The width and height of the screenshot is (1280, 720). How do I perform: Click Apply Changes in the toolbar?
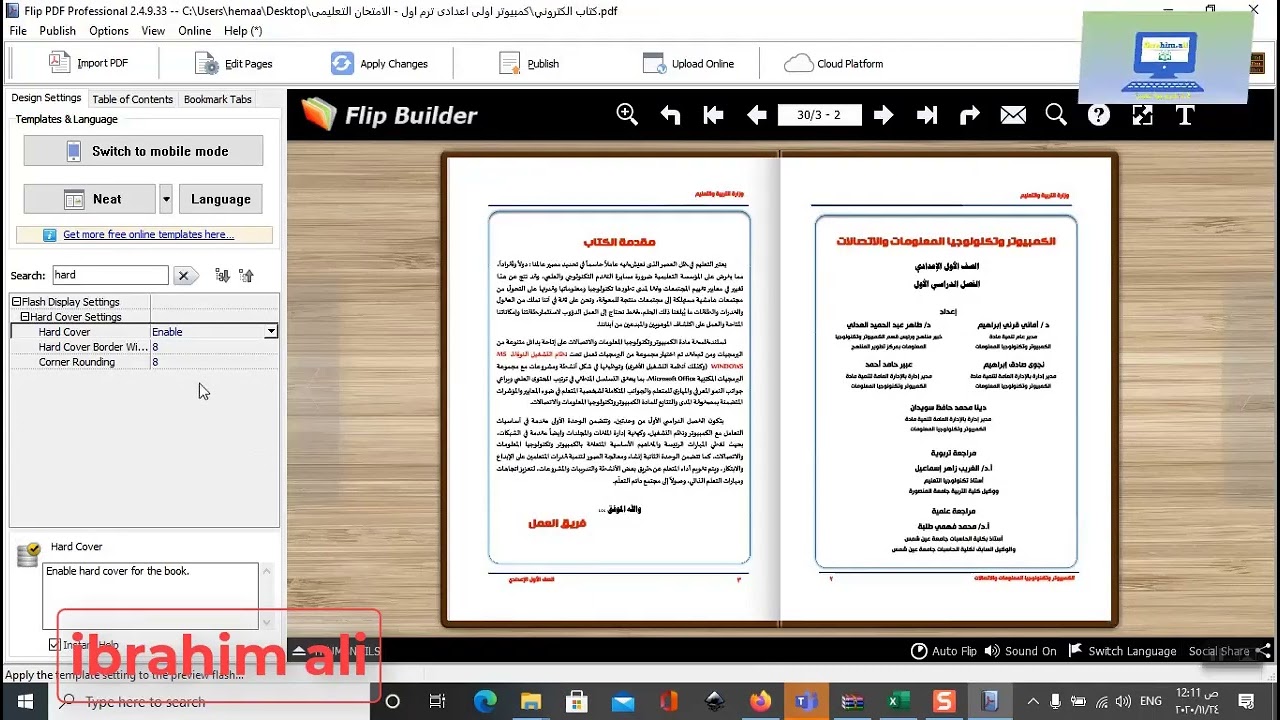(x=379, y=63)
